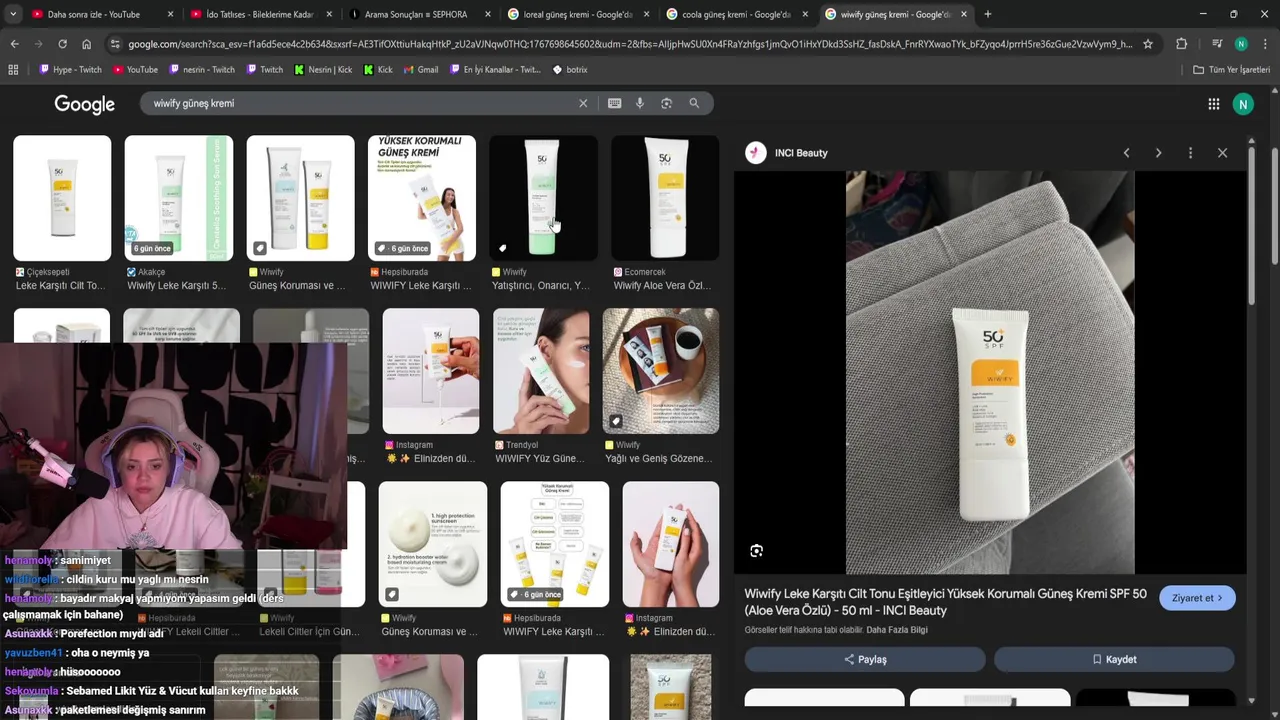Open the Google apps grid icon
Screen dimensions: 1280x720
coord(1213,104)
